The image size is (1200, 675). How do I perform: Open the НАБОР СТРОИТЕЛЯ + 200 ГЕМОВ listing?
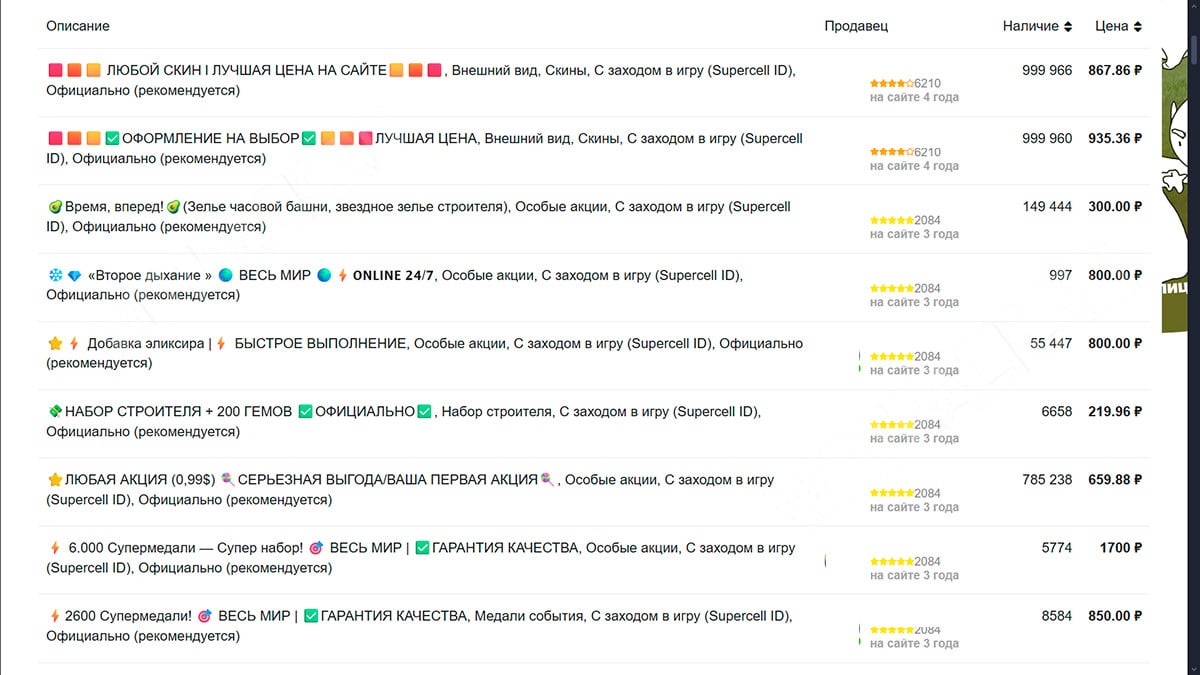(594, 422)
